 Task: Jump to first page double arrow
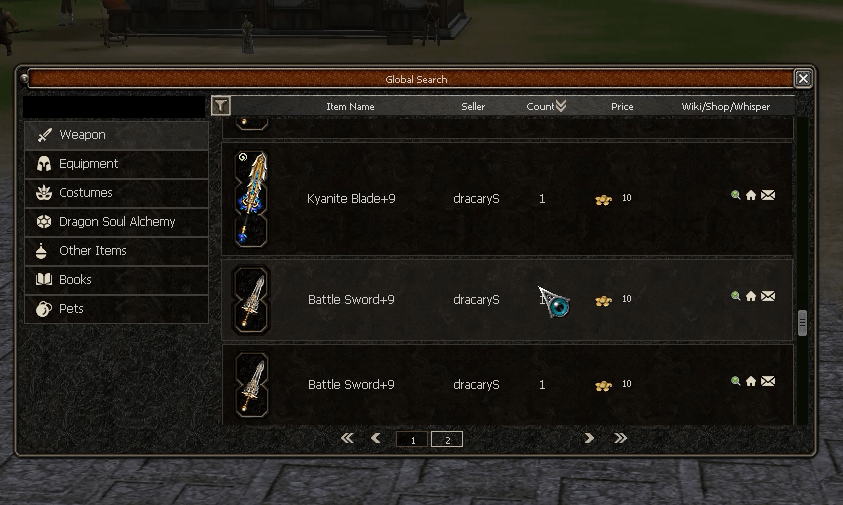pos(347,438)
